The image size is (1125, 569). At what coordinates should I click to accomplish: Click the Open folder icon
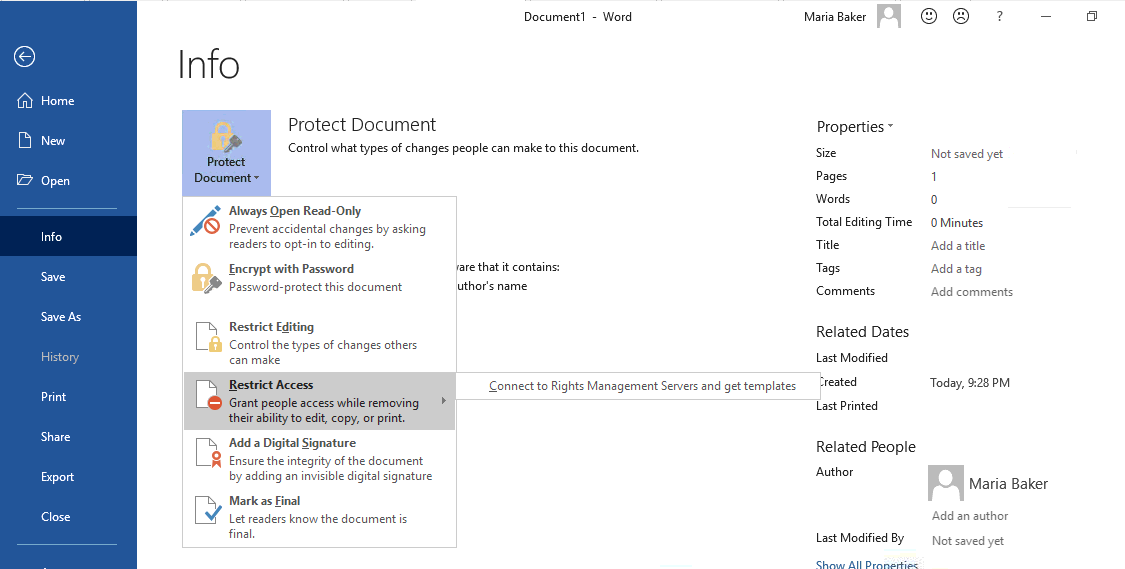pyautogui.click(x=24, y=180)
